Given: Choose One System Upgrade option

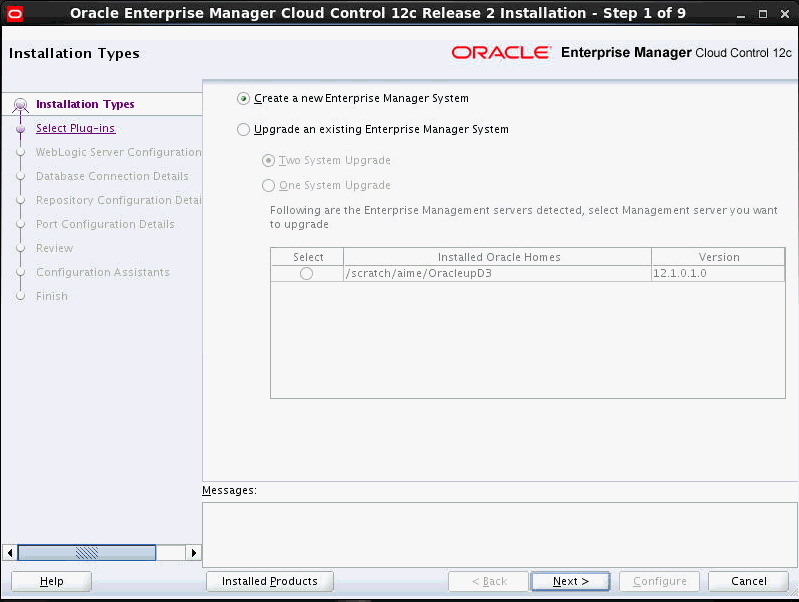Looking at the screenshot, I should [x=268, y=186].
